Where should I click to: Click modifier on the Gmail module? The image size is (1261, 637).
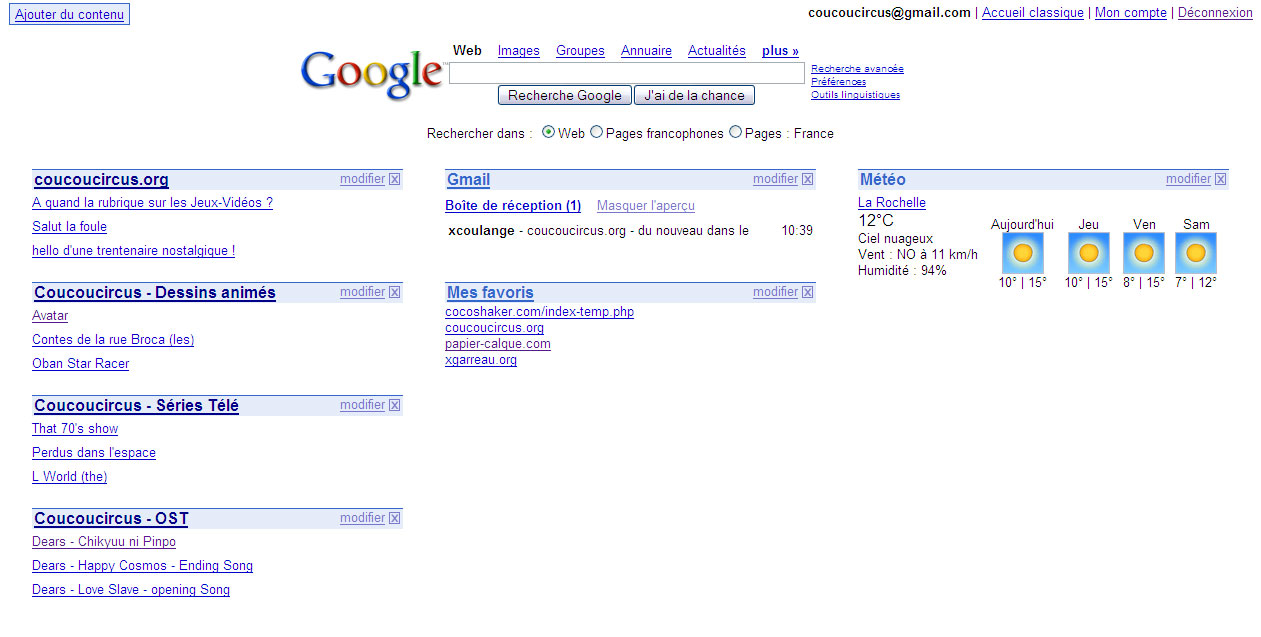coord(775,180)
